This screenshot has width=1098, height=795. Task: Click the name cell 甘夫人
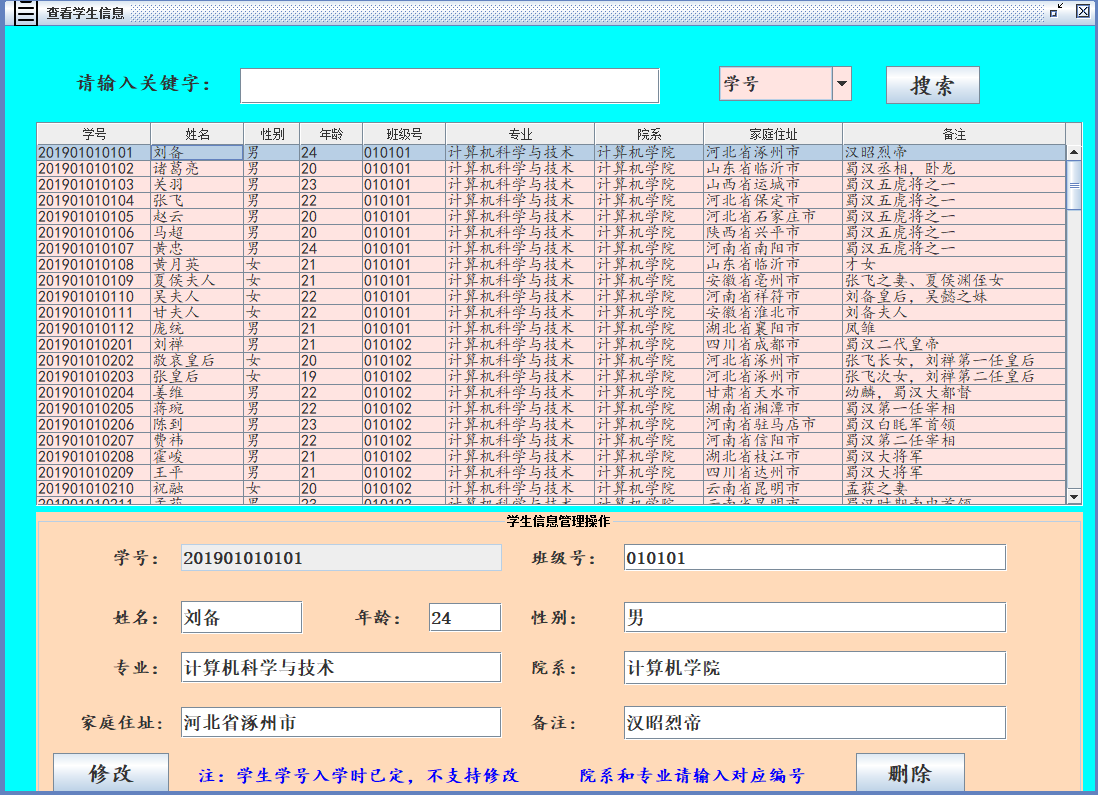197,313
